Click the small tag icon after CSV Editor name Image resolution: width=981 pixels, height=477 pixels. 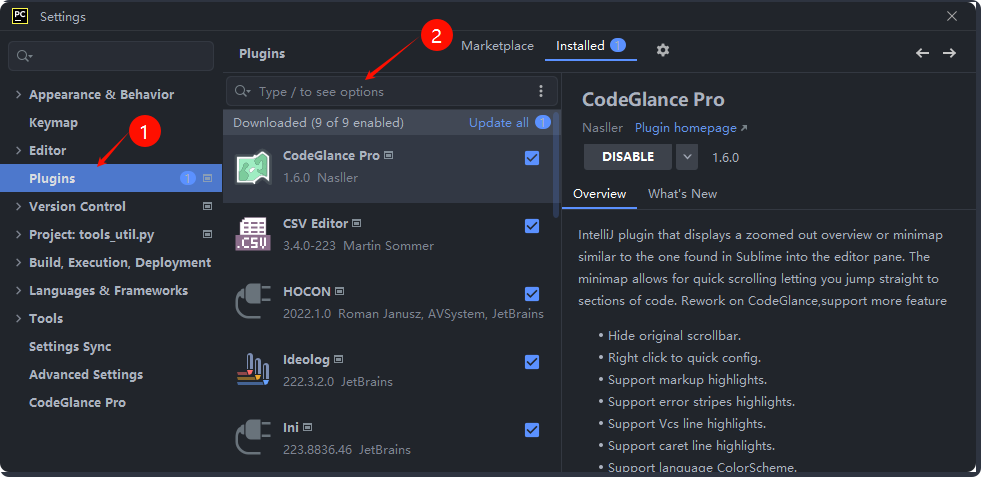(357, 223)
